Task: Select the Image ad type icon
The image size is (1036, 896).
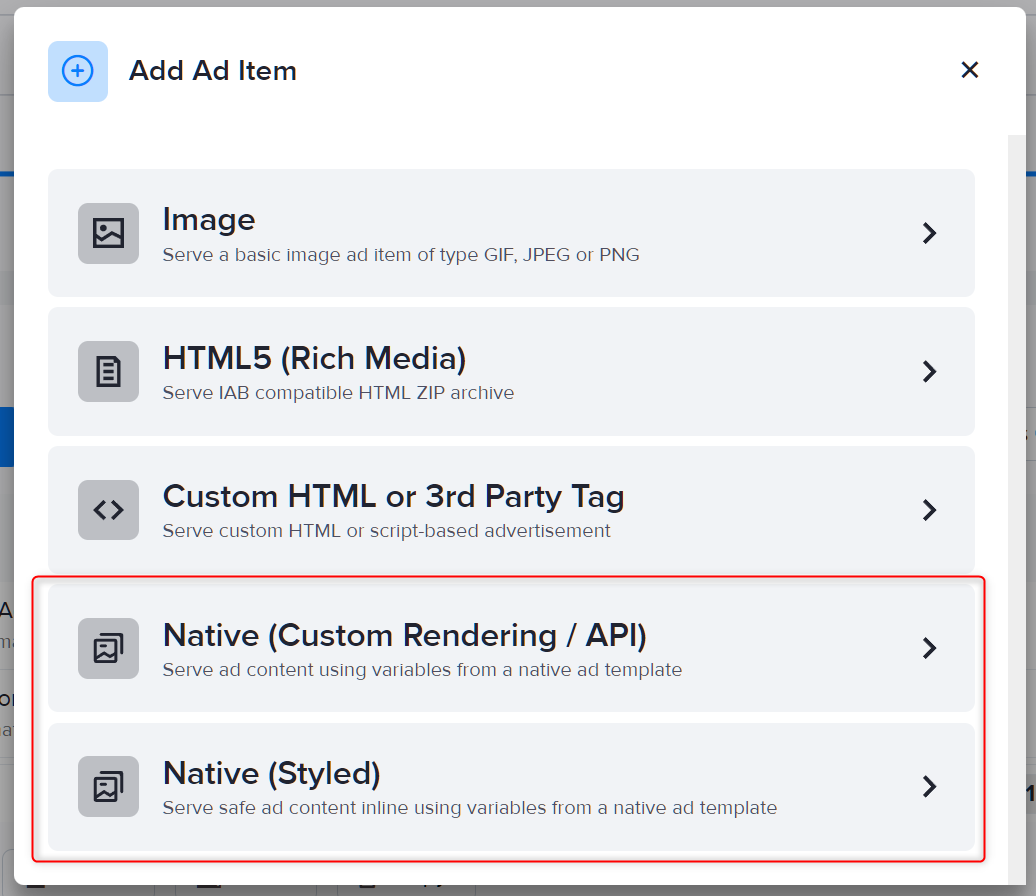Action: pos(107,233)
